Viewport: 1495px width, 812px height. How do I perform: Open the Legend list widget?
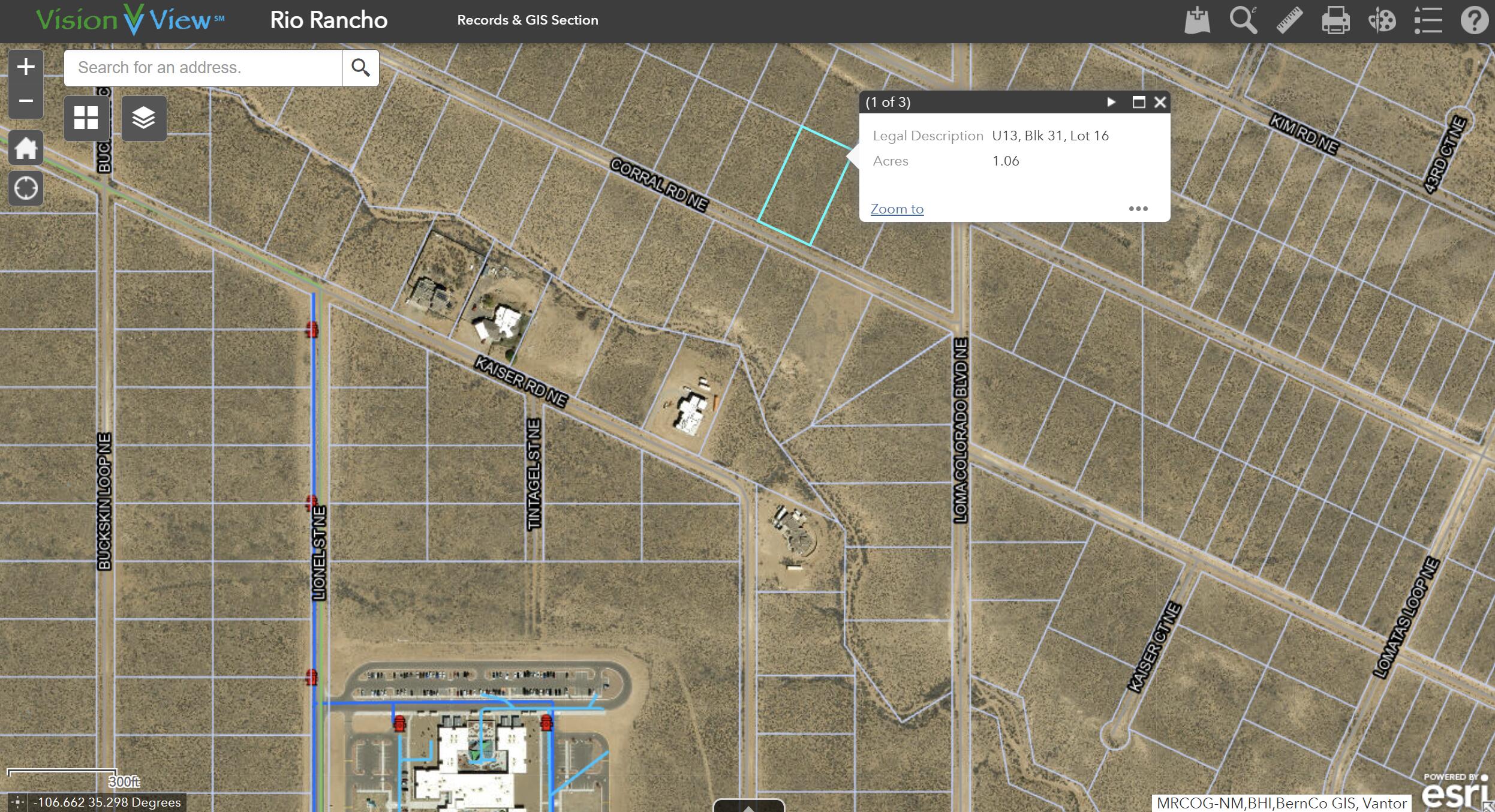[1428, 20]
